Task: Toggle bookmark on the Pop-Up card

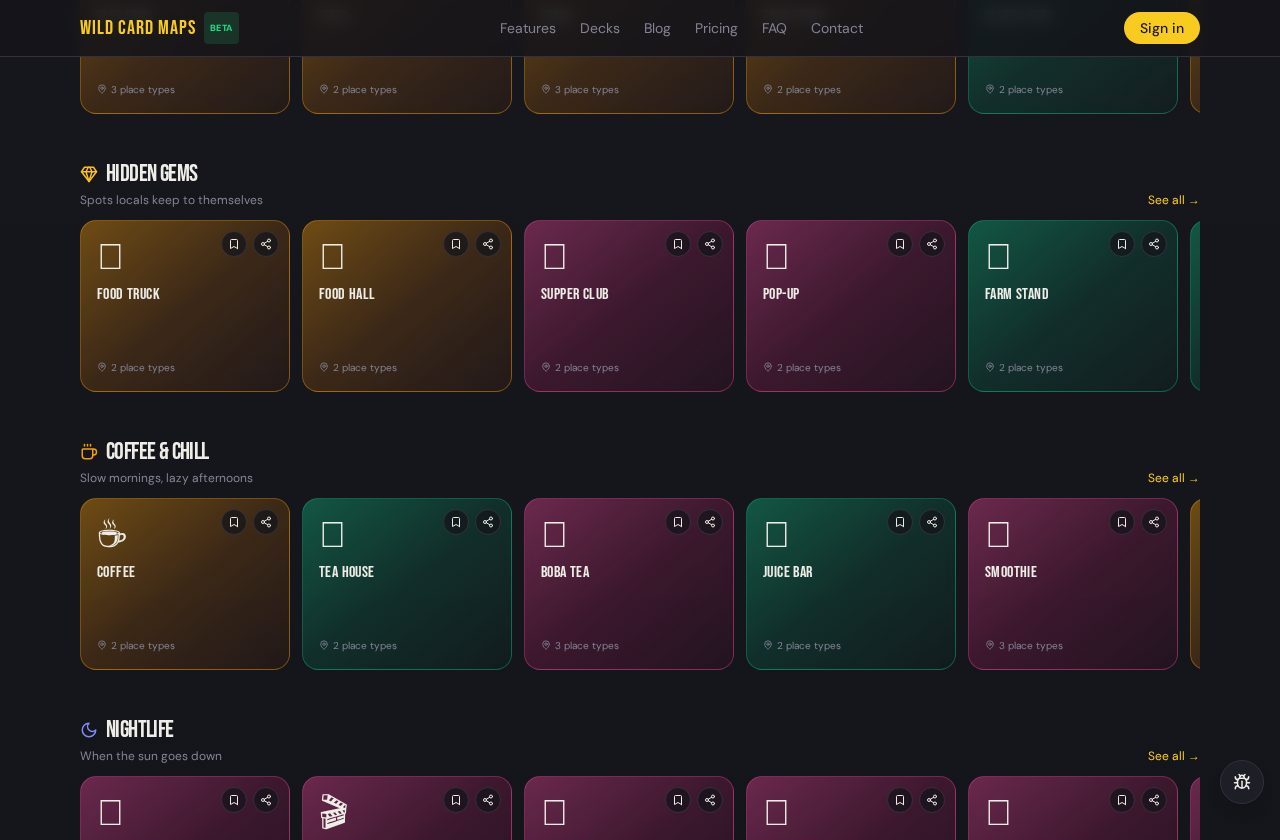Action: (900, 244)
